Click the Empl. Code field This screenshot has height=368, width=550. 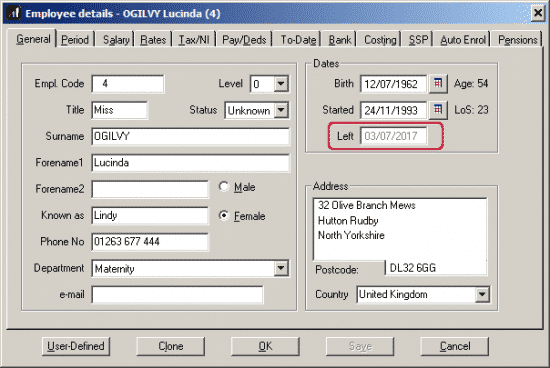point(128,84)
